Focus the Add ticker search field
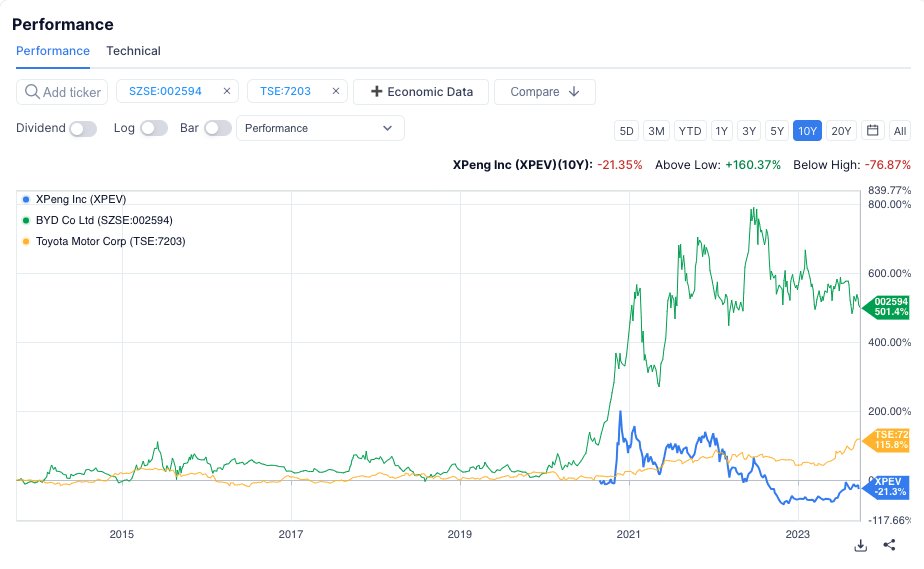Image resolution: width=924 pixels, height=569 pixels. click(x=62, y=92)
